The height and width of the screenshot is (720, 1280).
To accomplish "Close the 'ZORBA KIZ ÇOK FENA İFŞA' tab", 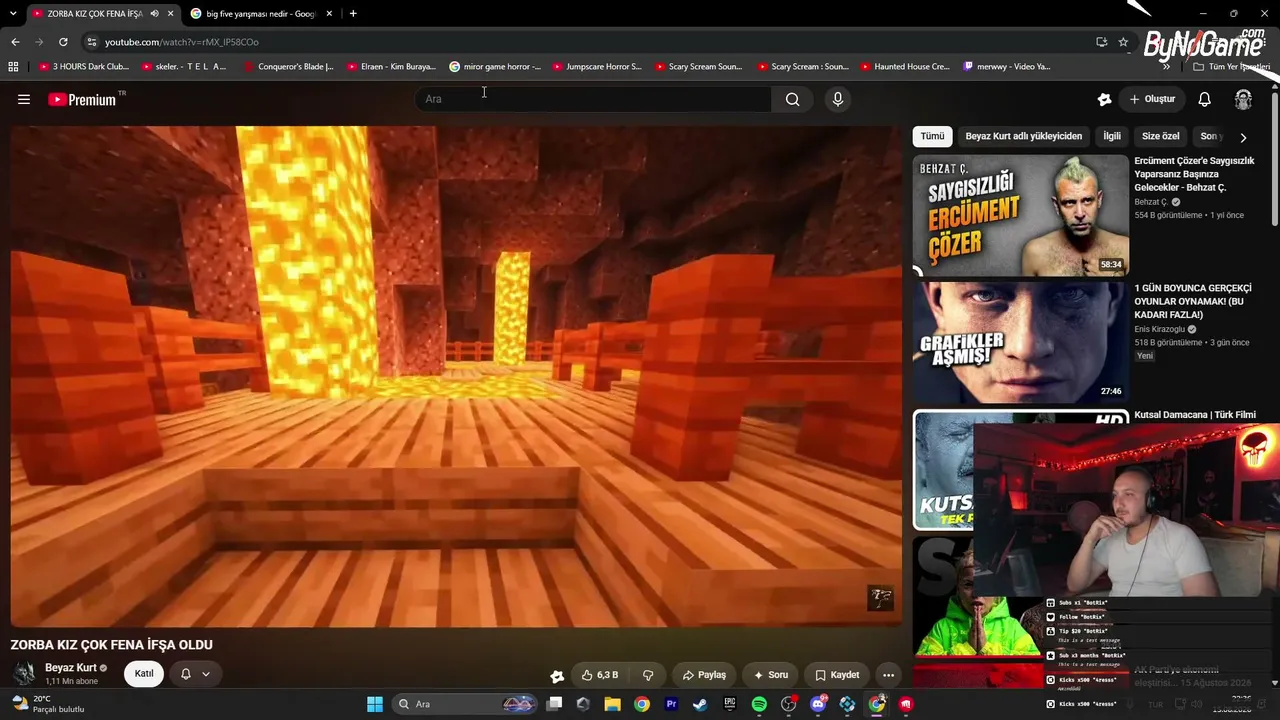I will coord(171,14).
